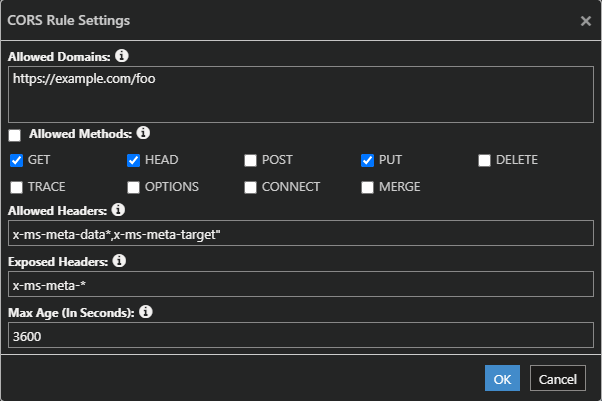Enable the MERGE method checkbox
Viewport: 602px width, 401px height.
pos(367,187)
